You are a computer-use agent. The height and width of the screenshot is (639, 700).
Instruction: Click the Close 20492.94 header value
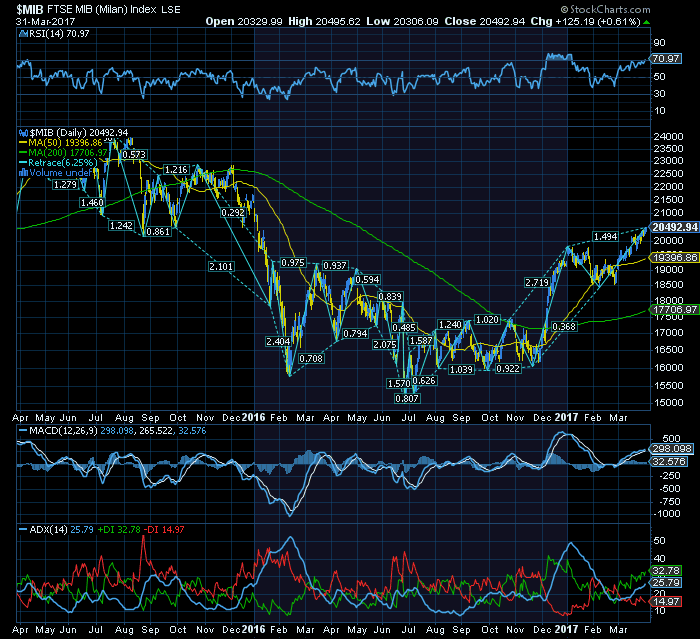tap(484, 21)
